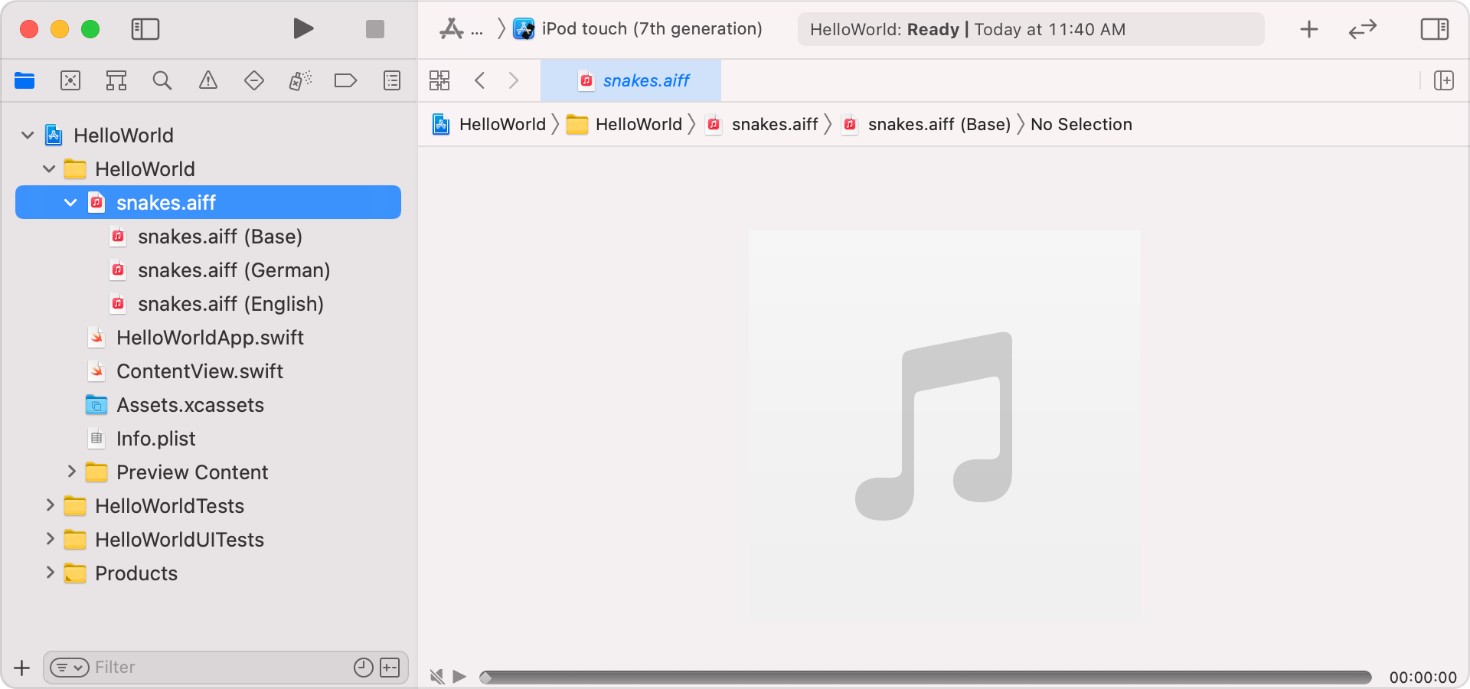Open the Issue navigator warning icon
Image resolution: width=1470 pixels, height=689 pixels.
208,81
